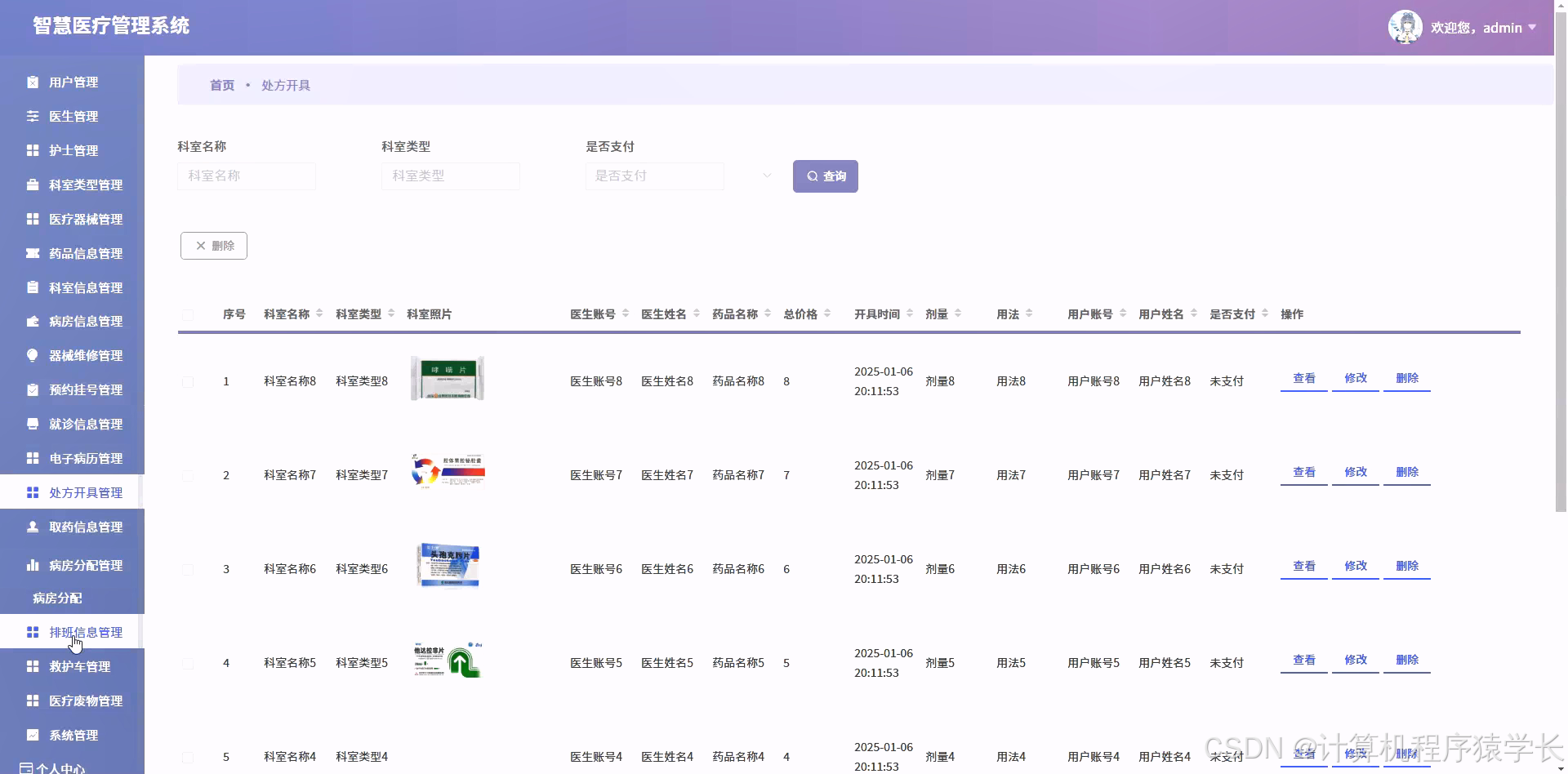The width and height of the screenshot is (1568, 774).
Task: Click the 医生管理 sidebar icon
Action: point(33,116)
